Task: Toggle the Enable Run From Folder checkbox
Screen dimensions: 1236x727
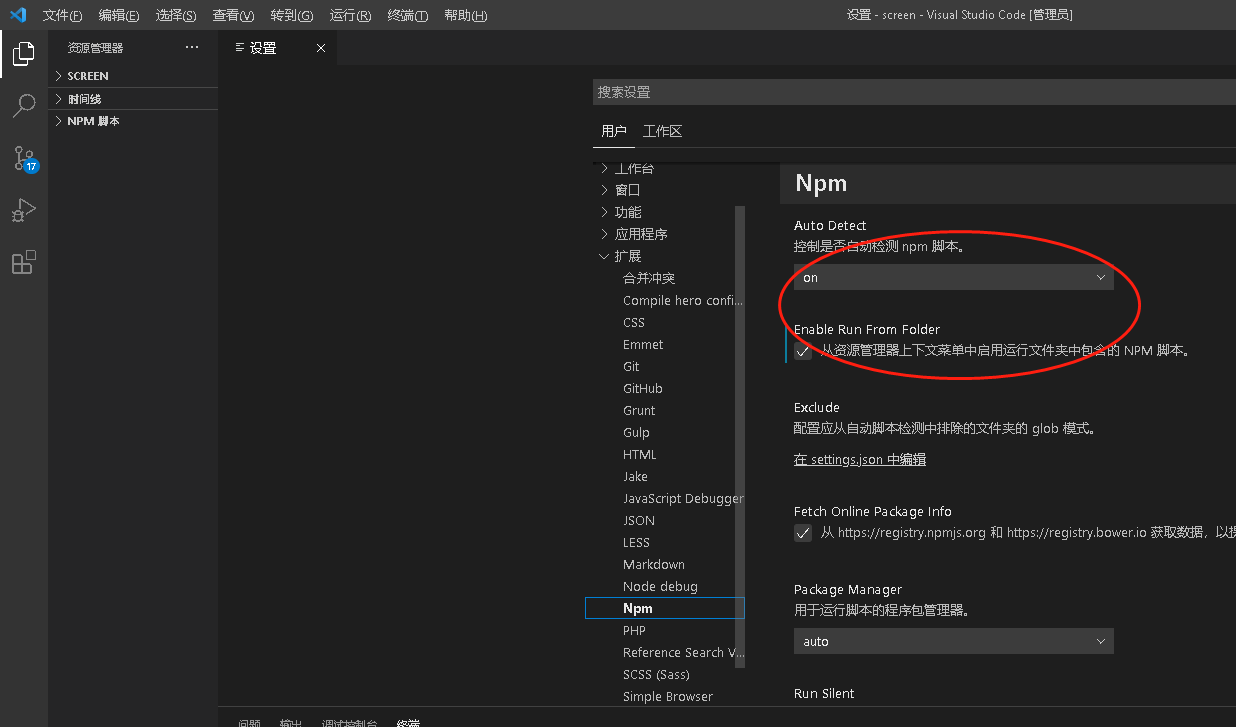Action: click(x=802, y=350)
